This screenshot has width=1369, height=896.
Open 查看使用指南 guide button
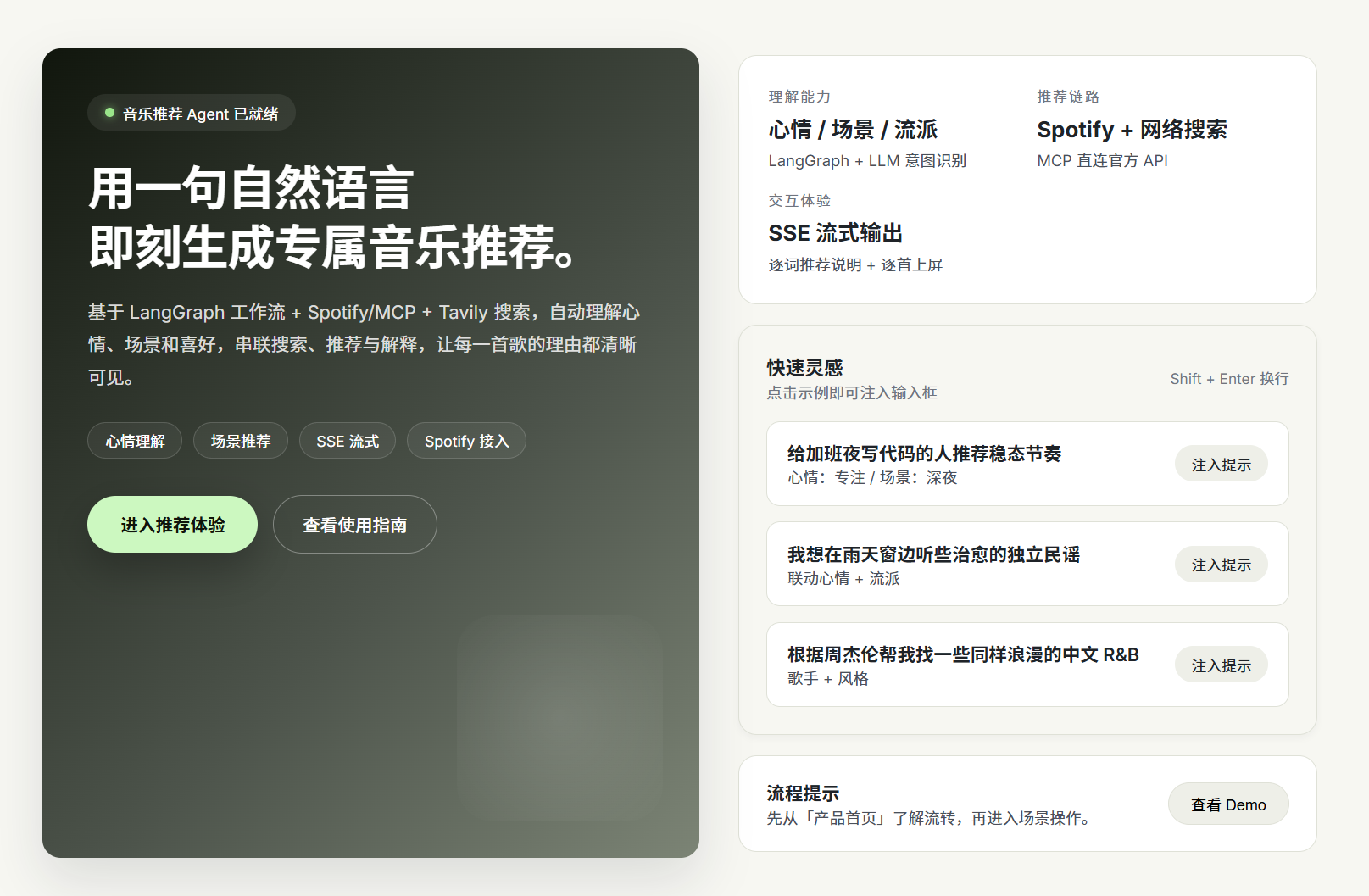(x=354, y=525)
